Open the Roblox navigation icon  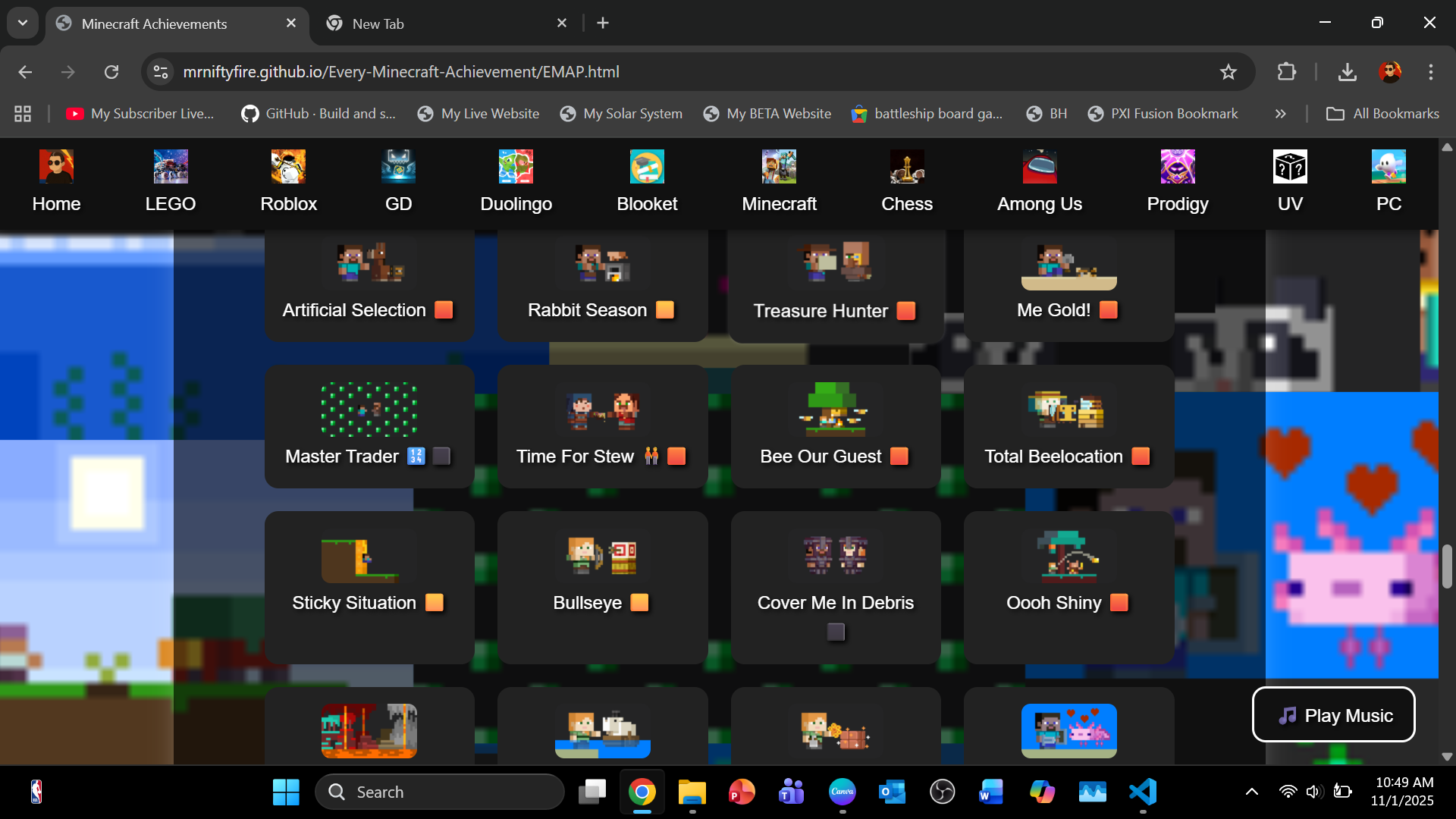pyautogui.click(x=288, y=167)
